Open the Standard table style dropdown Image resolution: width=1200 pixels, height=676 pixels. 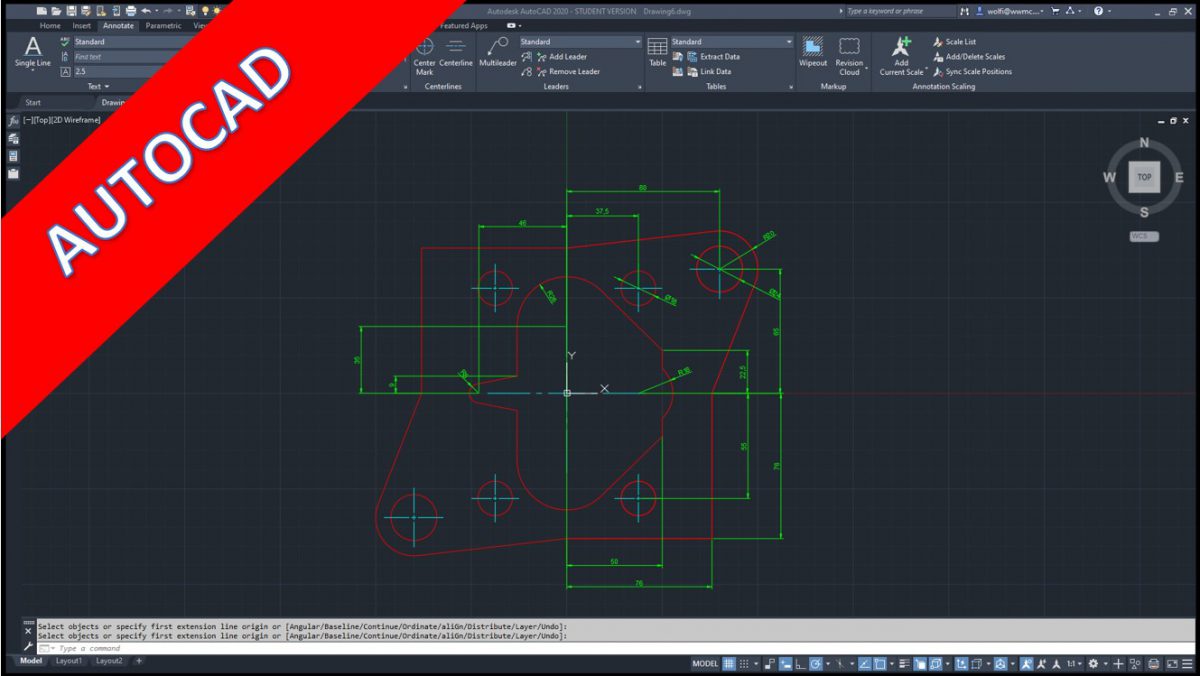point(790,40)
